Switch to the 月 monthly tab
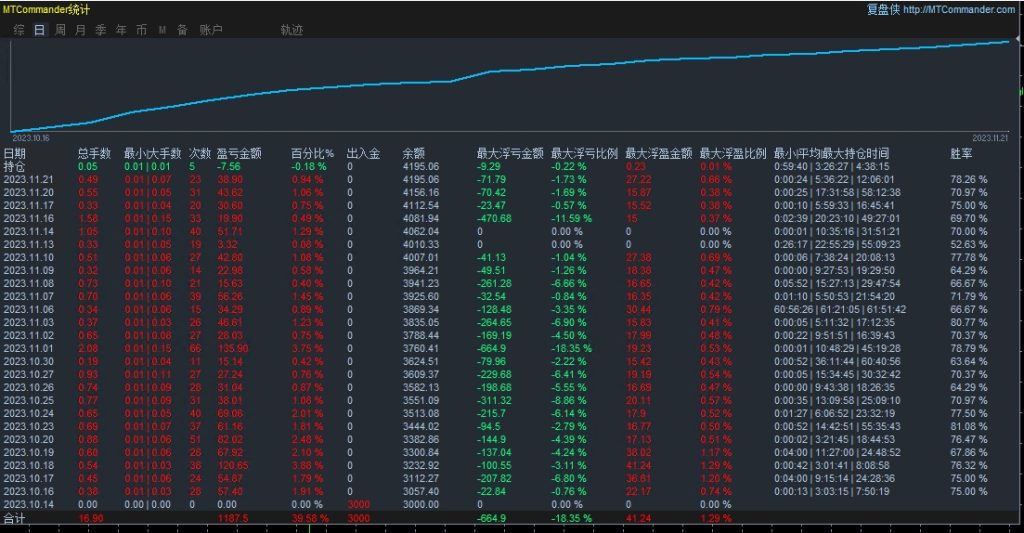The image size is (1024, 533). [x=80, y=30]
